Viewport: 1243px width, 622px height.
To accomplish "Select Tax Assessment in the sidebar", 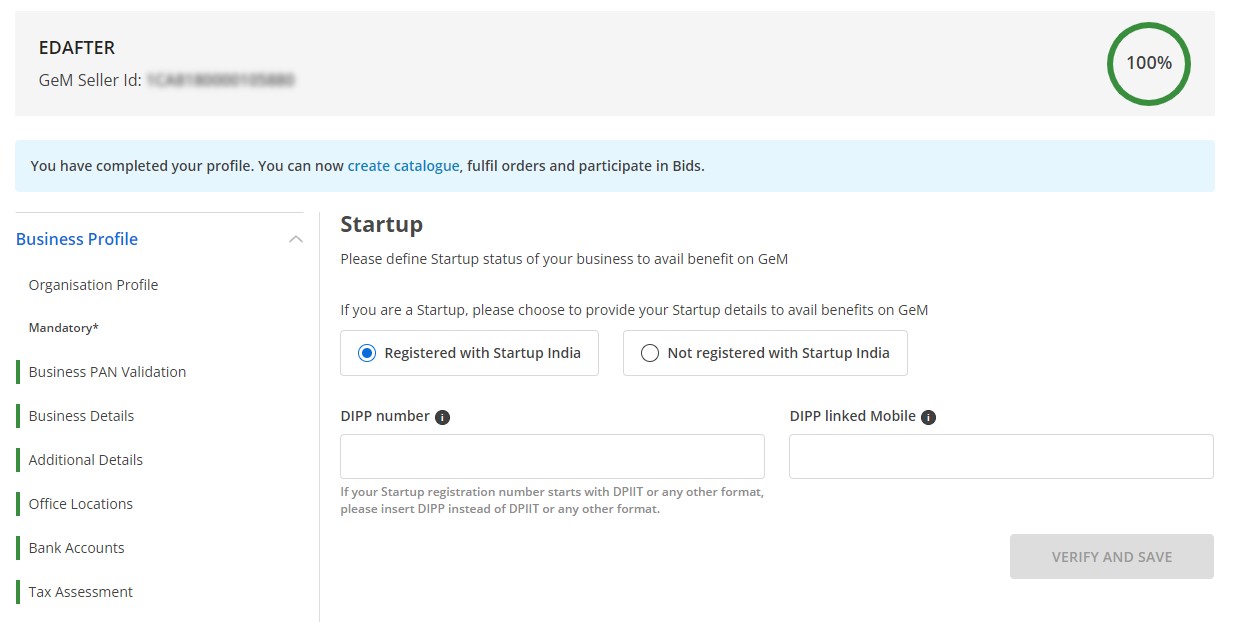I will coord(80,591).
